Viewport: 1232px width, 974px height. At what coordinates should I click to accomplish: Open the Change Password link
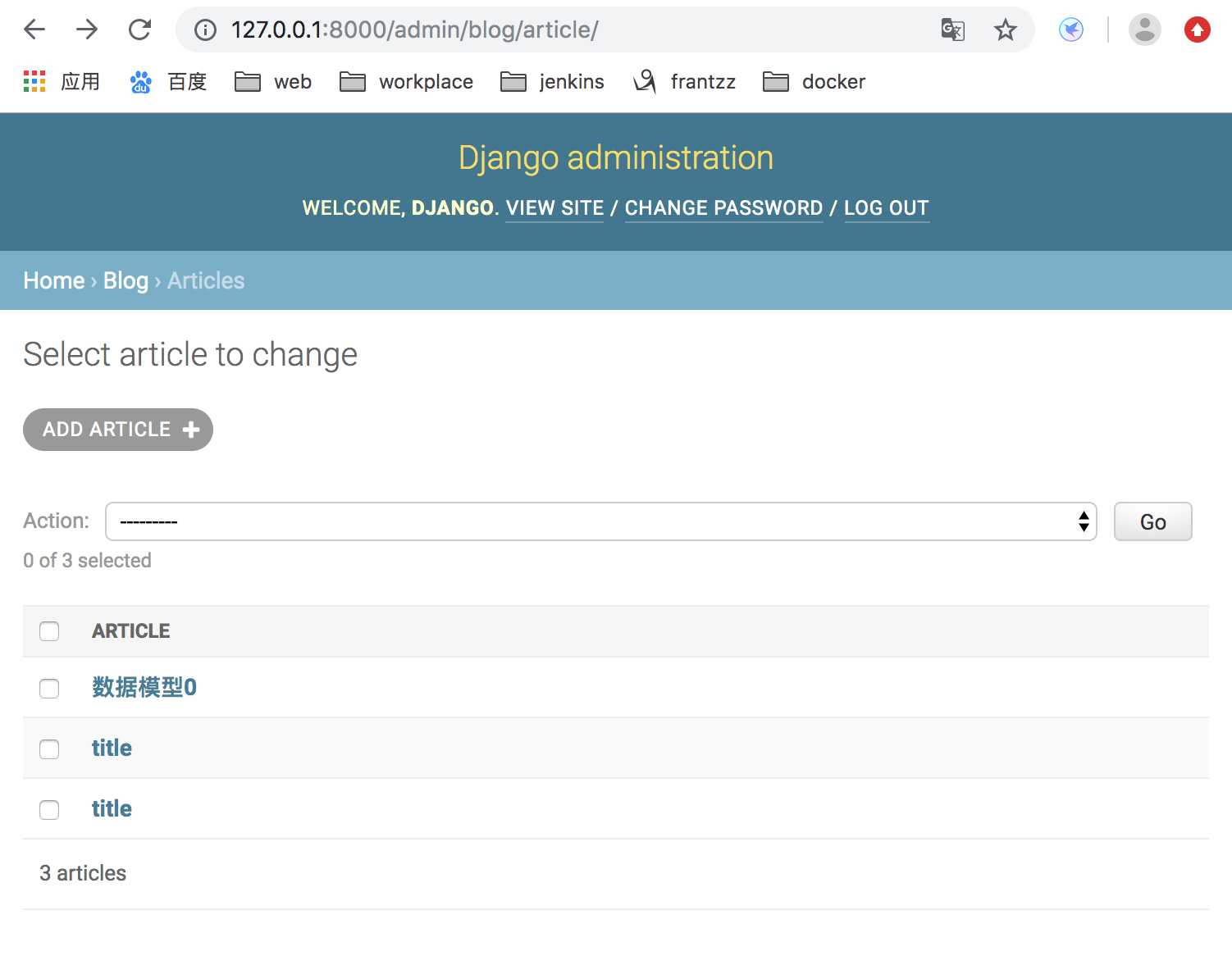pos(723,208)
